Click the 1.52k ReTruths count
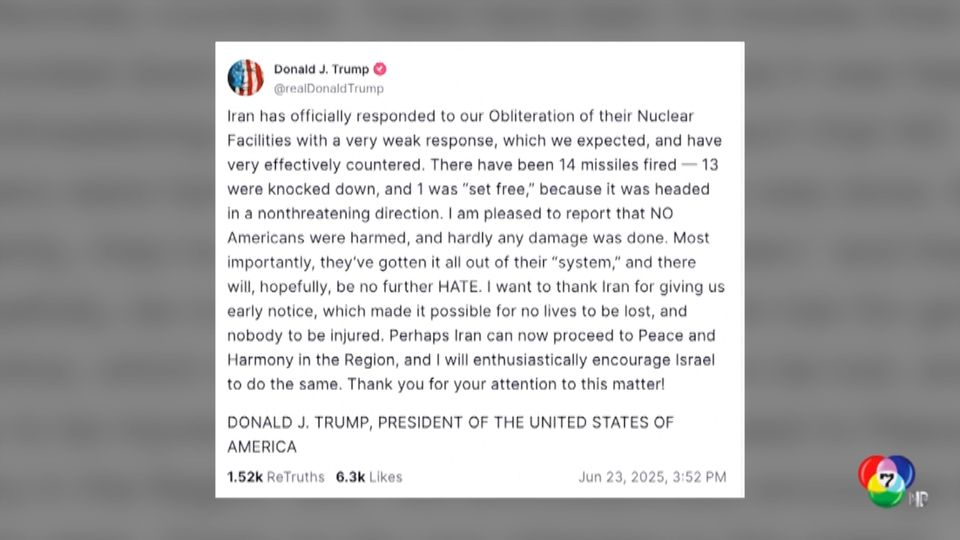 click(x=276, y=477)
